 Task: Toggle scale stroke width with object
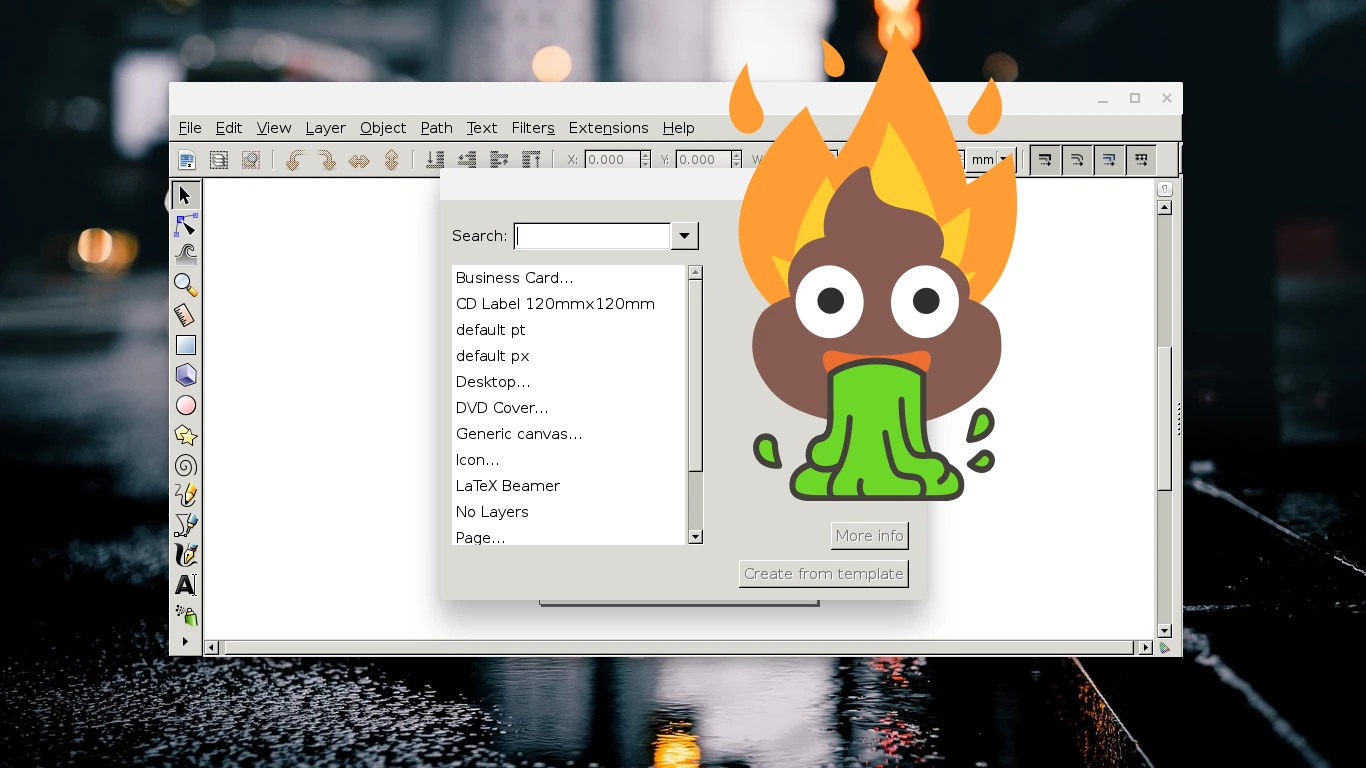pyautogui.click(x=1045, y=160)
